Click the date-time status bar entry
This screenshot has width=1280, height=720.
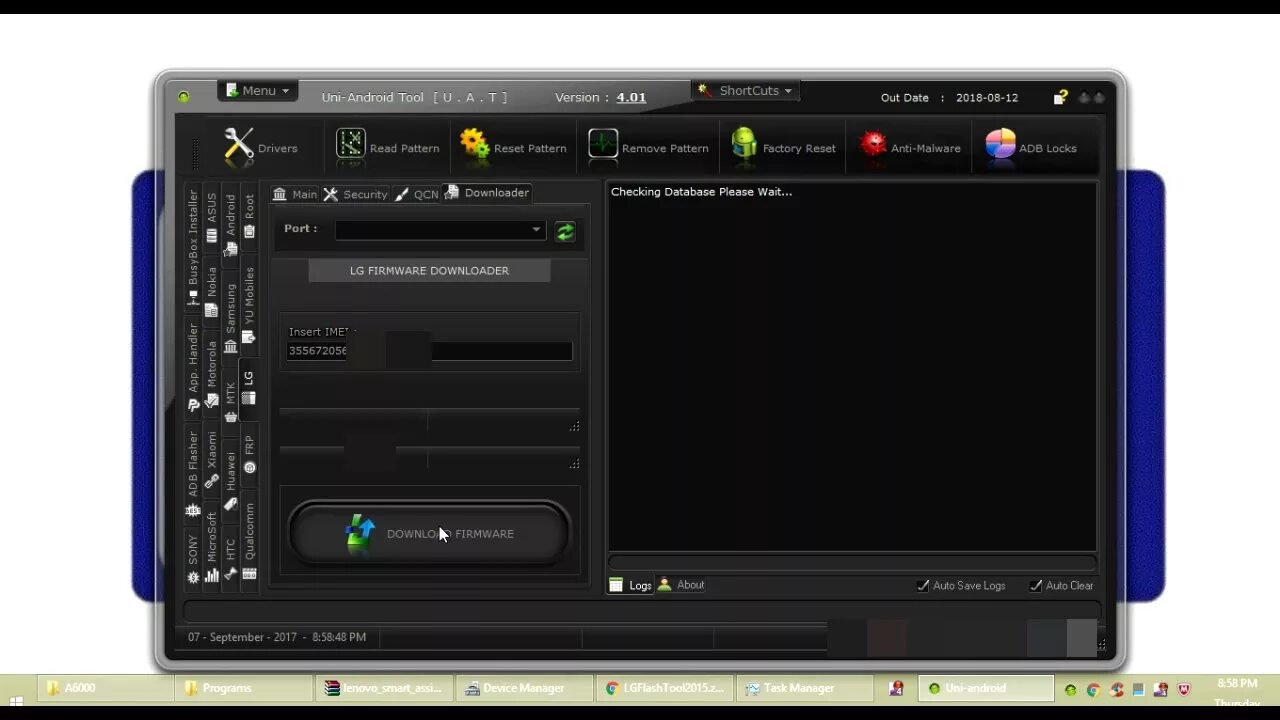click(277, 637)
